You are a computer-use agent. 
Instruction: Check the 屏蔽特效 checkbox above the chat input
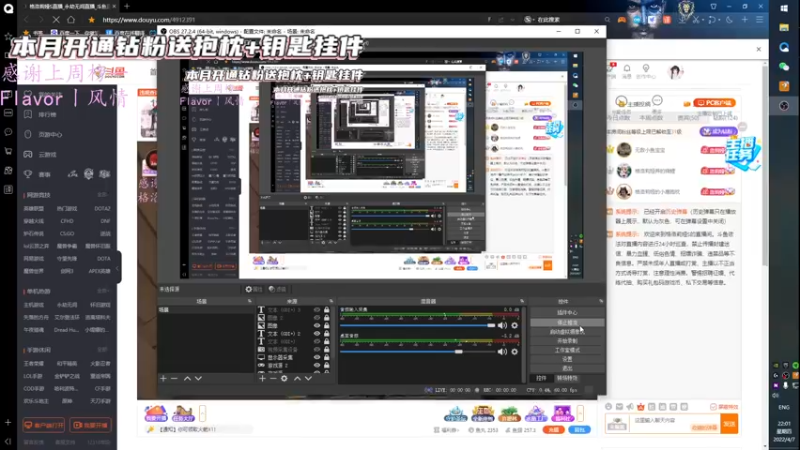[713, 407]
